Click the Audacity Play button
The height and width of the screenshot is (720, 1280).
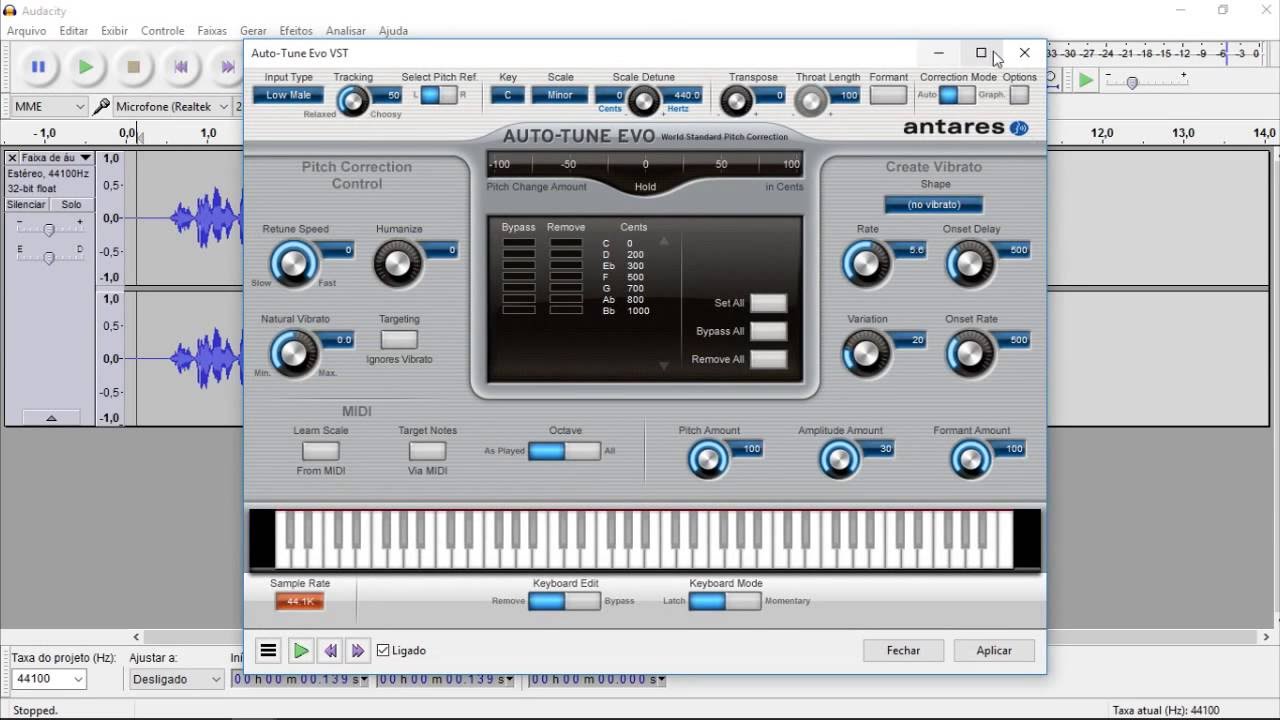(86, 67)
